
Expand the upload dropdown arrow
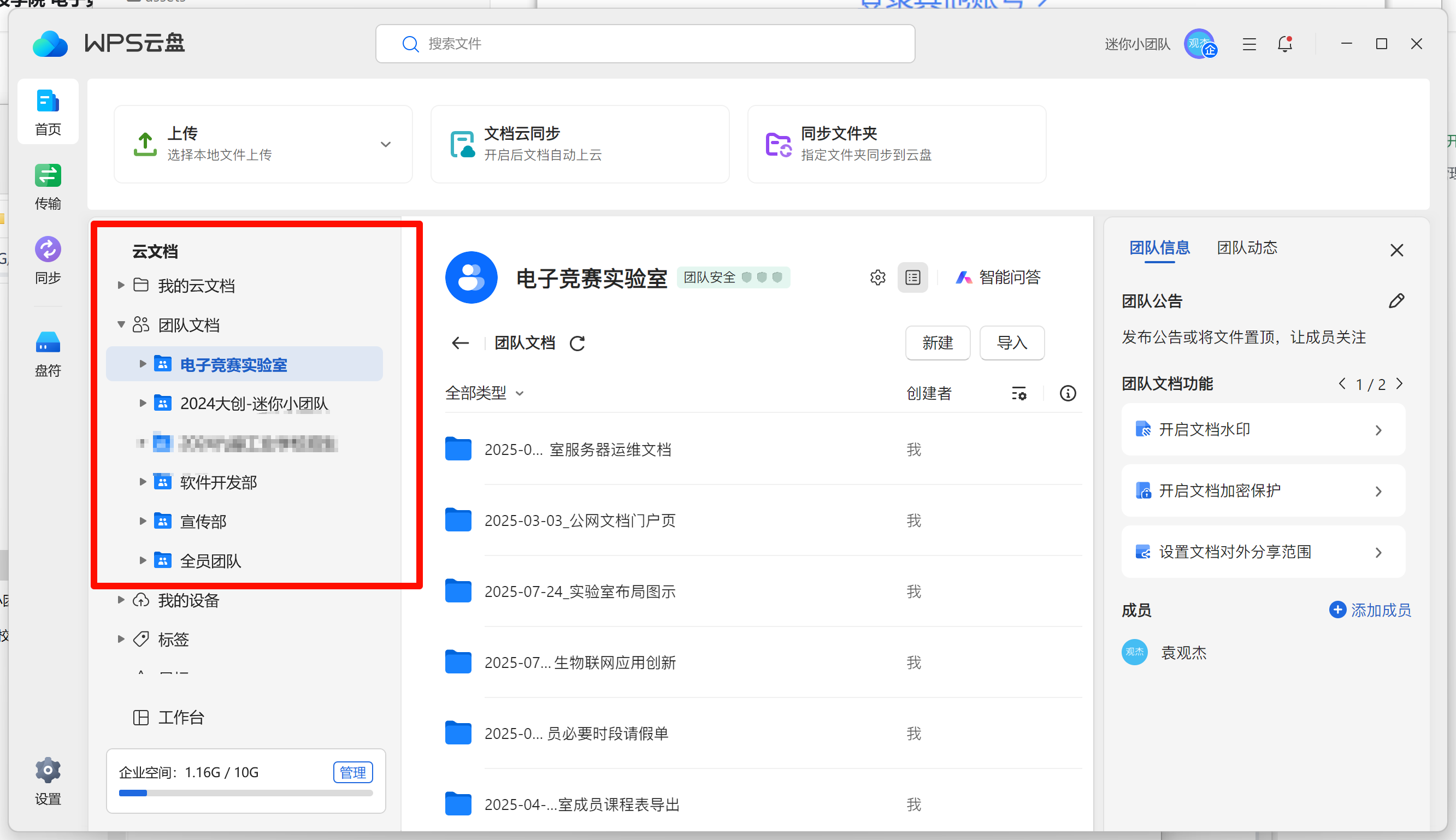pos(386,144)
